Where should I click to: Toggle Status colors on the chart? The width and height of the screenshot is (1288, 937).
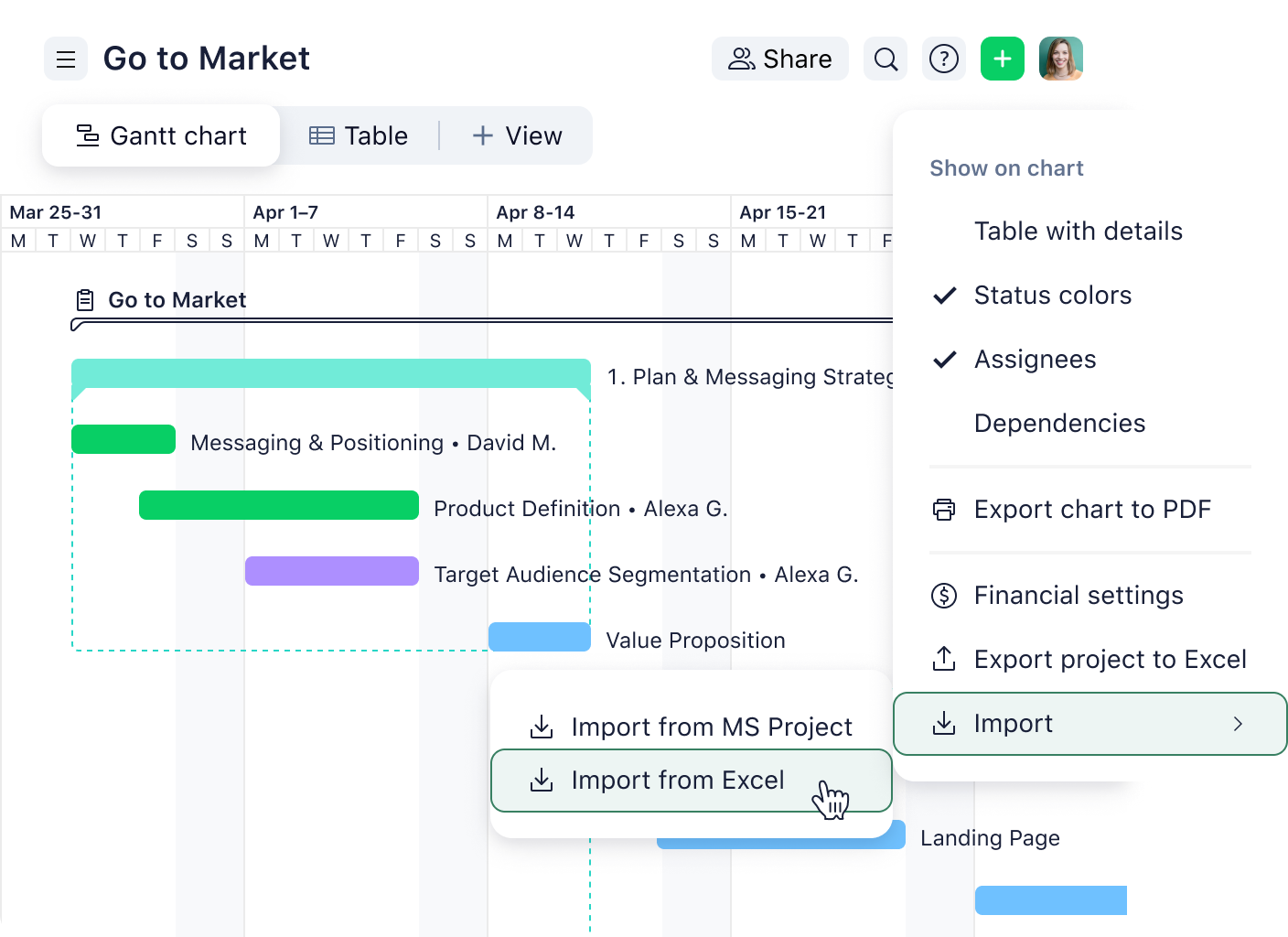tap(1052, 295)
